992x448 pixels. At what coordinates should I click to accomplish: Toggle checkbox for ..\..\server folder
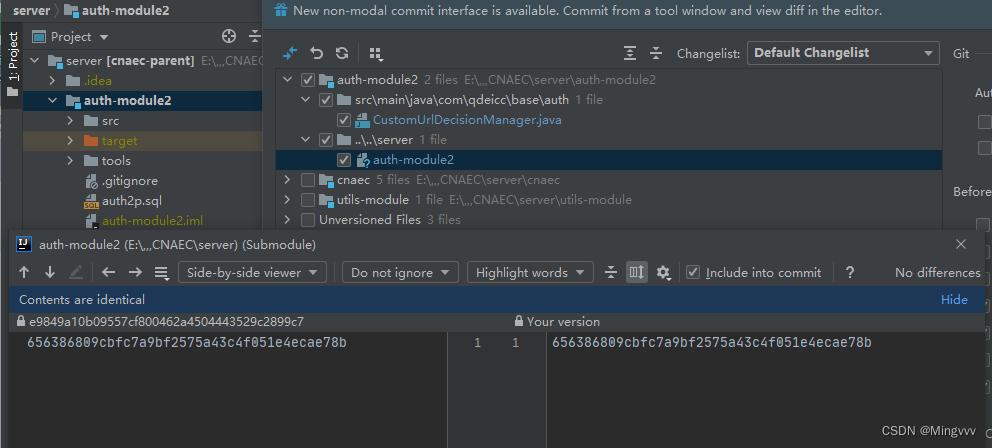click(326, 140)
